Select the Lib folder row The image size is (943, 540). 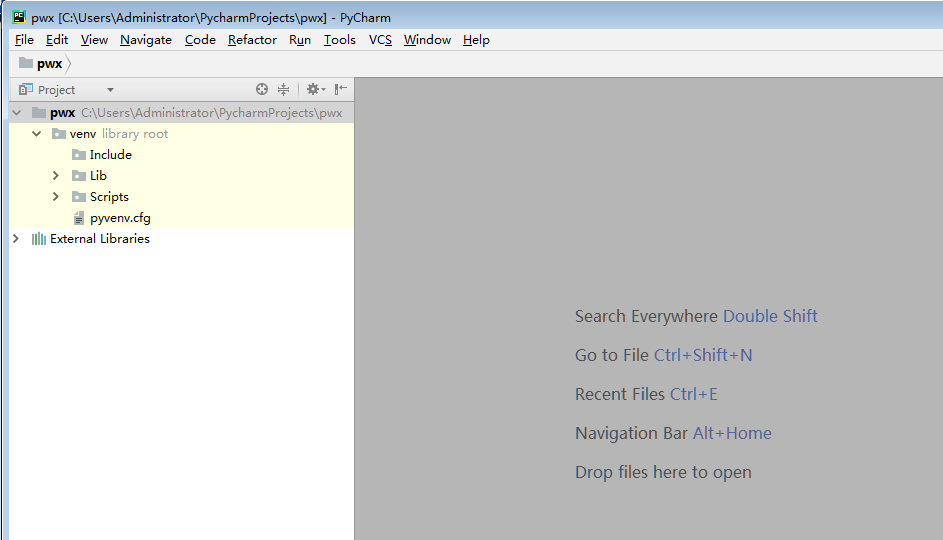pos(182,176)
